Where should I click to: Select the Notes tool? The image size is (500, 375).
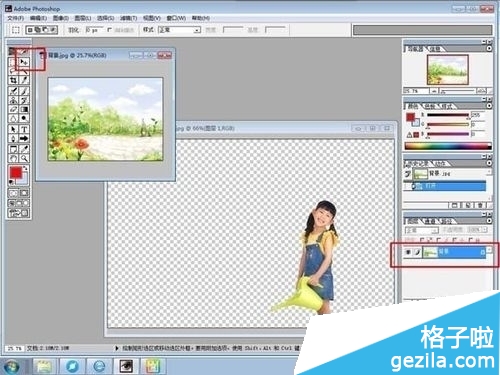(x=13, y=149)
